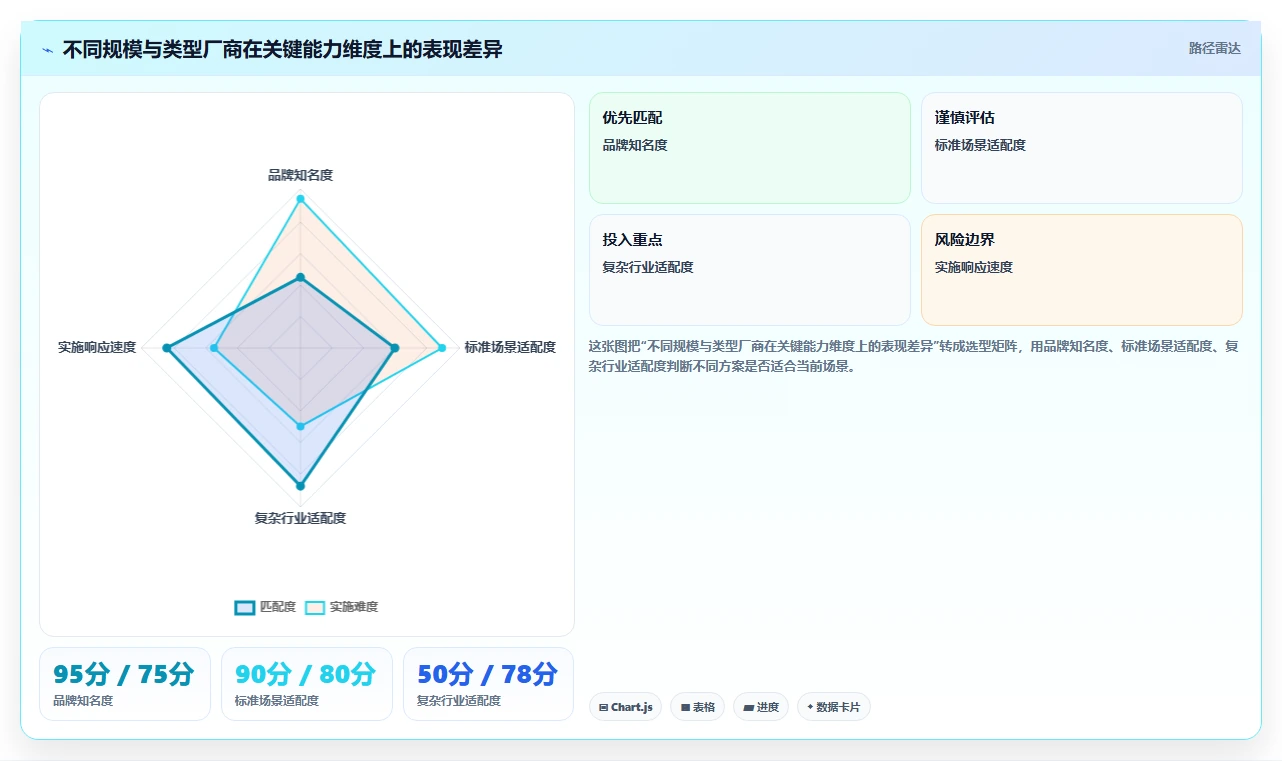
Task: Click the 实施难度 point on the 标准场景适配度 axis
Action: [x=441, y=348]
